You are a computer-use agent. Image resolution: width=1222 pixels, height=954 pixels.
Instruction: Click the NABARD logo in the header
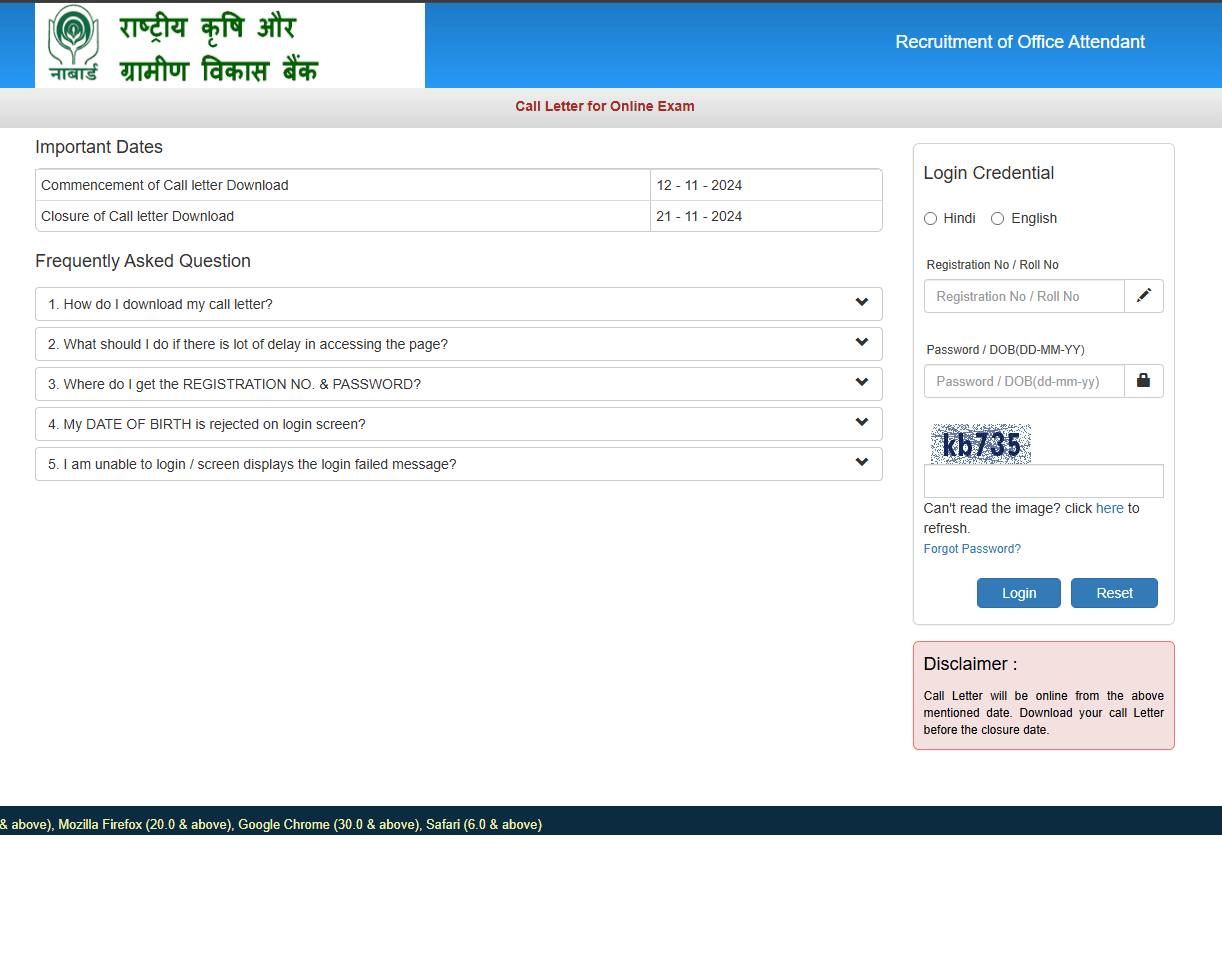(75, 44)
